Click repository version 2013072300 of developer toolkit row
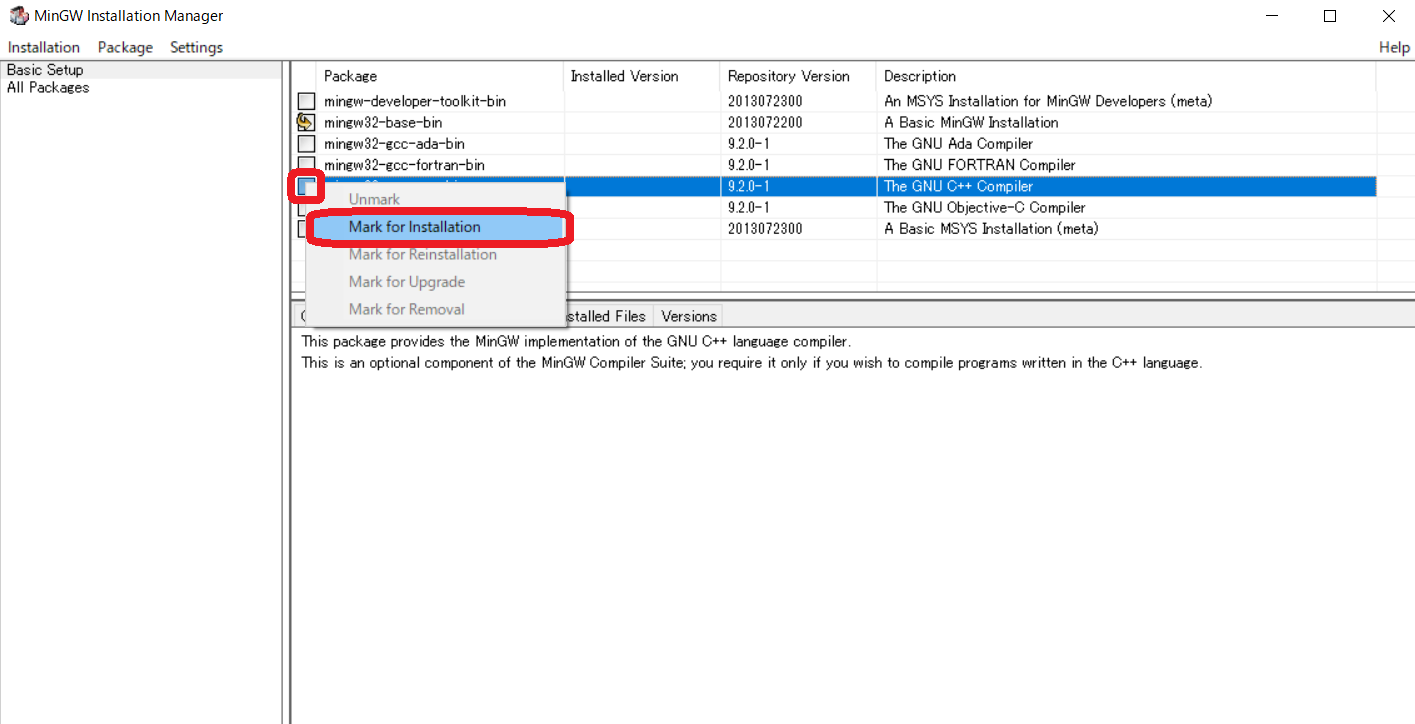The height and width of the screenshot is (724, 1415). pyautogui.click(x=765, y=101)
